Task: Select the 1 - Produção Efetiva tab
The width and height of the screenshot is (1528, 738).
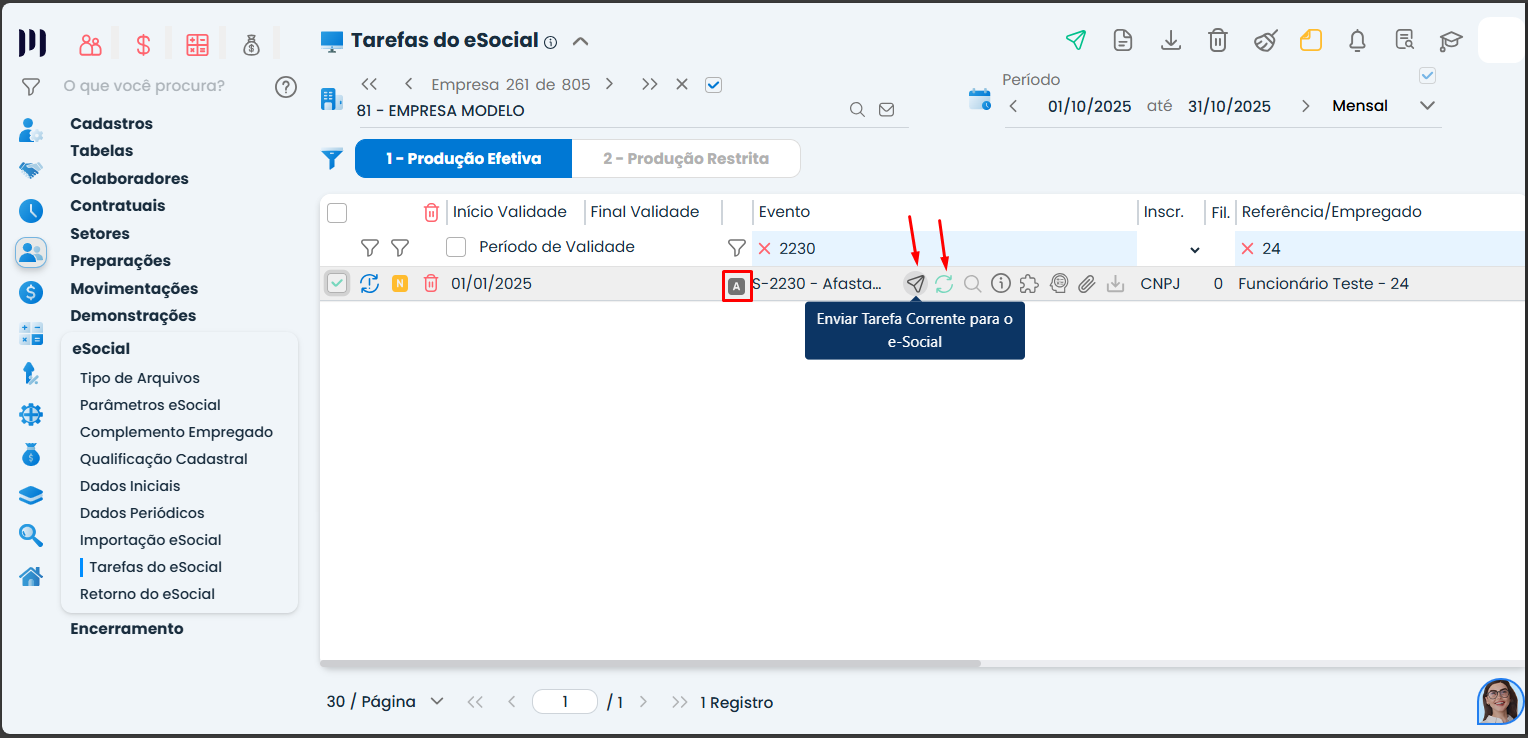Action: point(464,158)
